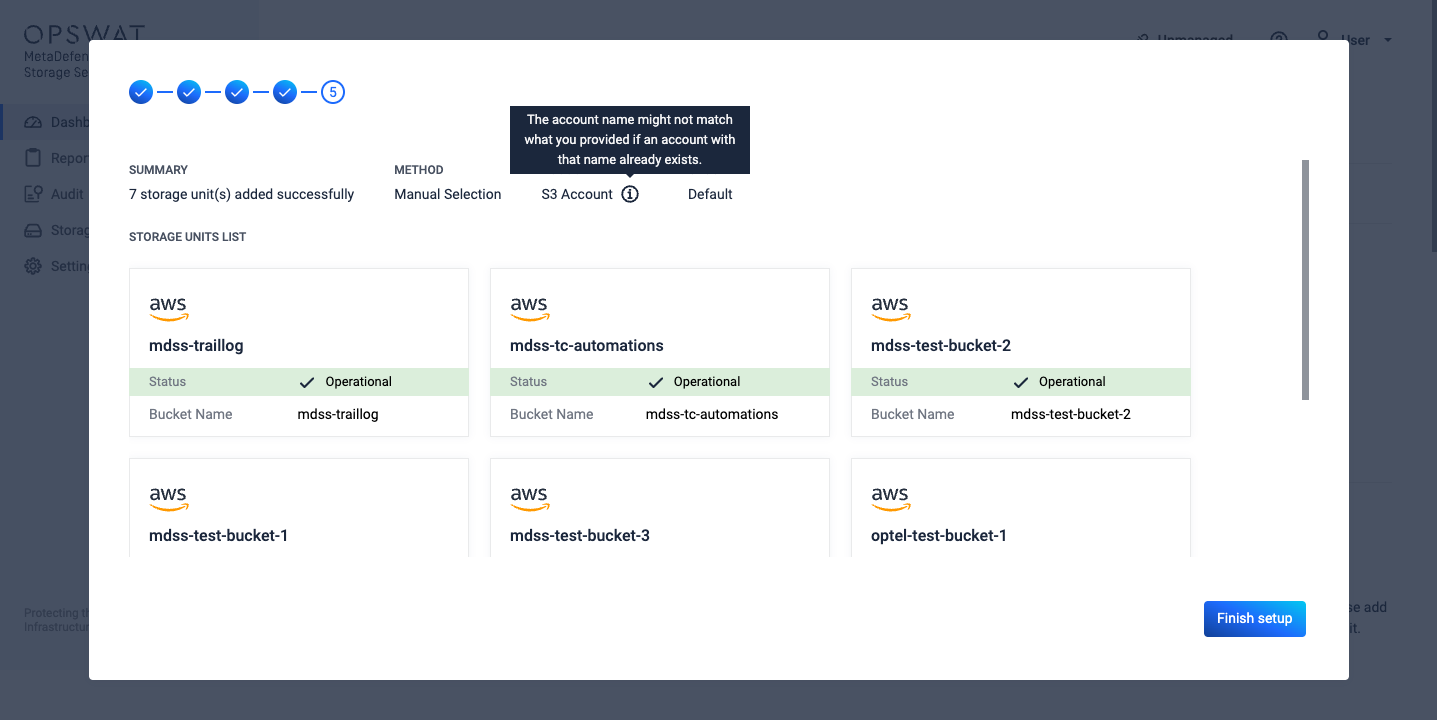Viewport: 1437px width, 720px height.
Task: Click the info icon next to S3 Account
Action: [x=630, y=194]
